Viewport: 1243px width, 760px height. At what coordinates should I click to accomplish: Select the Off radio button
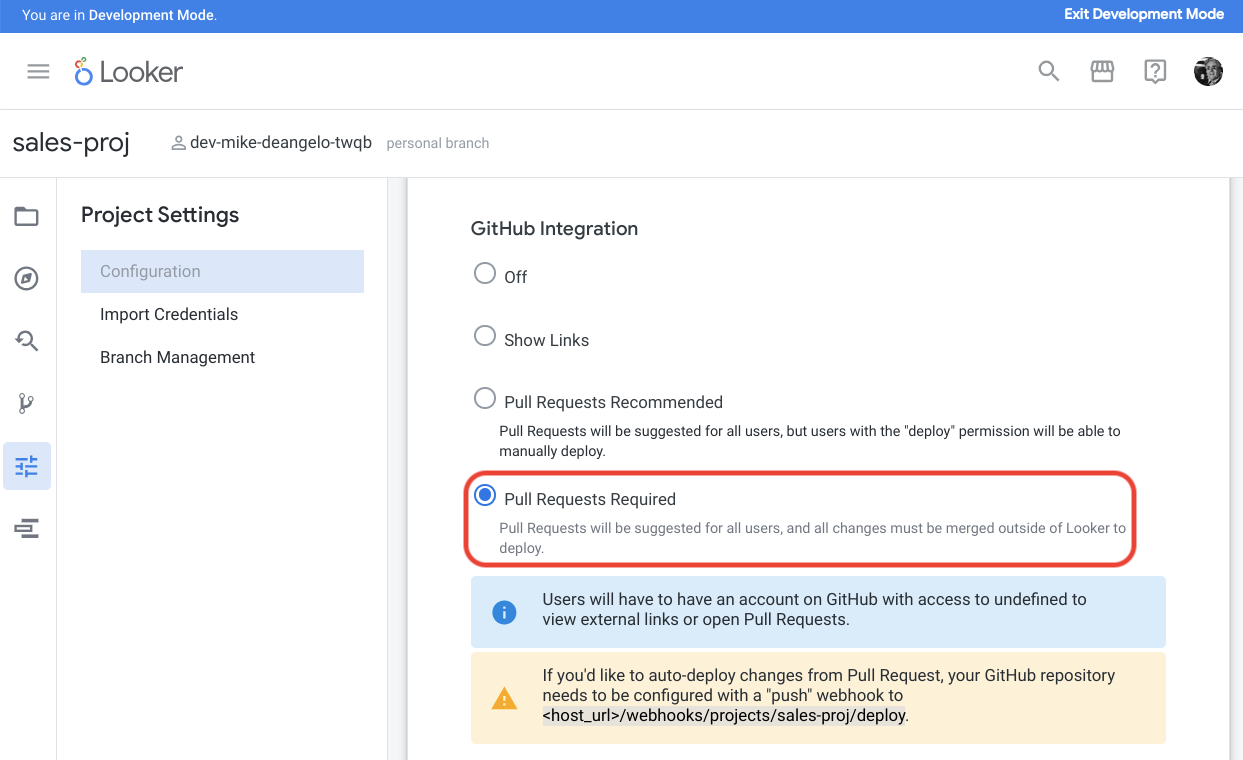[x=485, y=273]
